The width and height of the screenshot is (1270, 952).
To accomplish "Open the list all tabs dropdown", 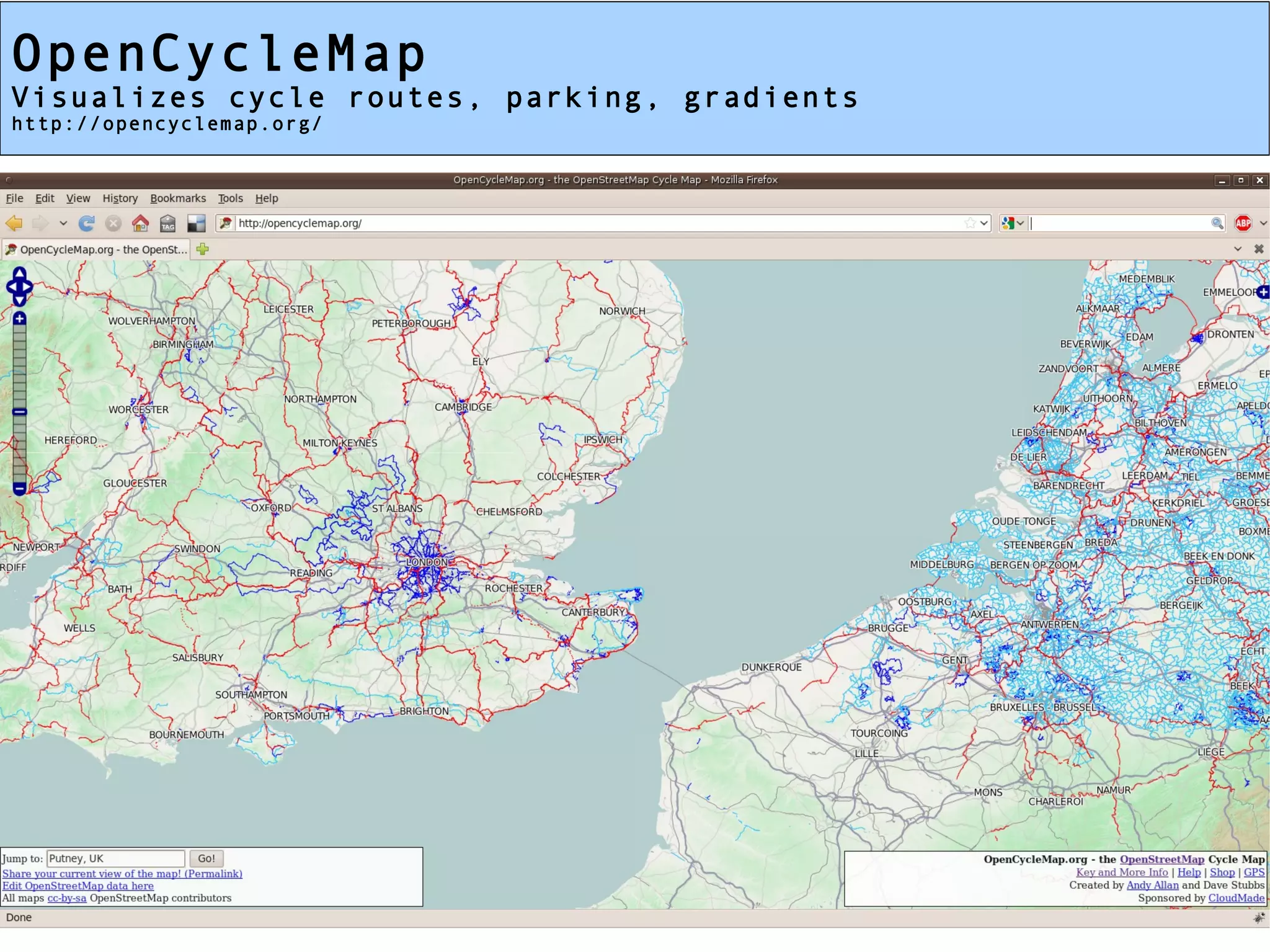I will [x=1238, y=249].
